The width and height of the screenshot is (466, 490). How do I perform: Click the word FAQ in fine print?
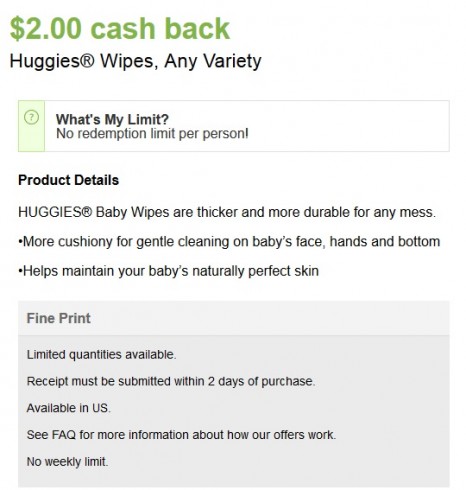coord(64,435)
